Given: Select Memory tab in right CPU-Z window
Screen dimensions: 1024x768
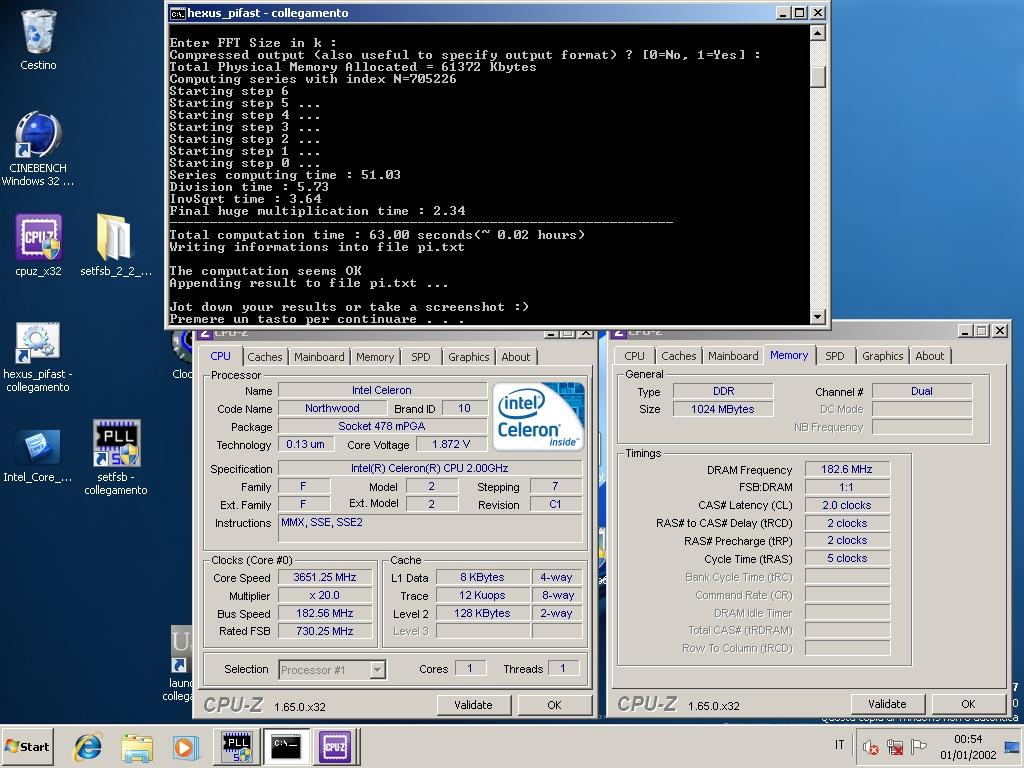Looking at the screenshot, I should tap(789, 355).
